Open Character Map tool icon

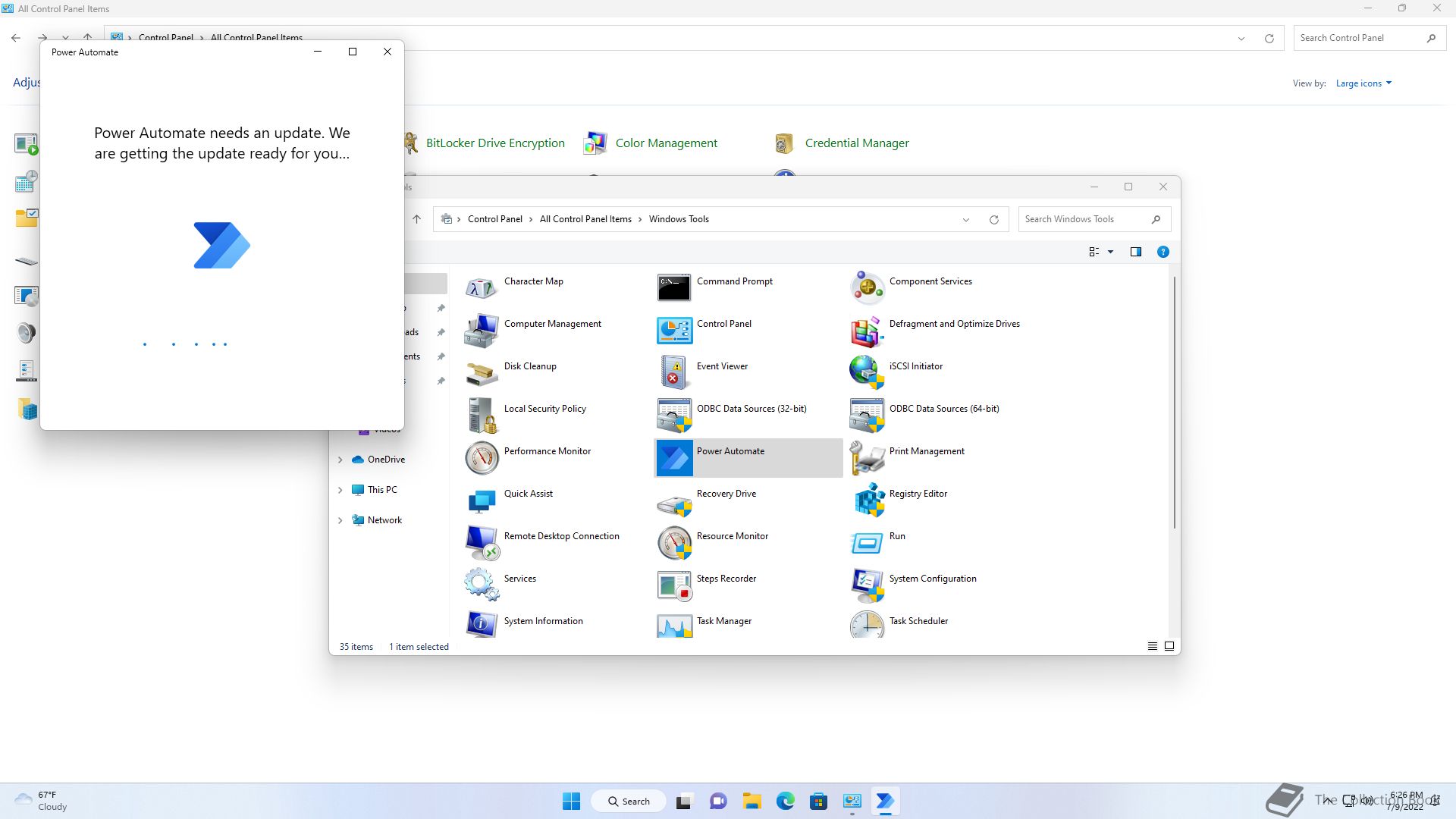click(x=481, y=288)
